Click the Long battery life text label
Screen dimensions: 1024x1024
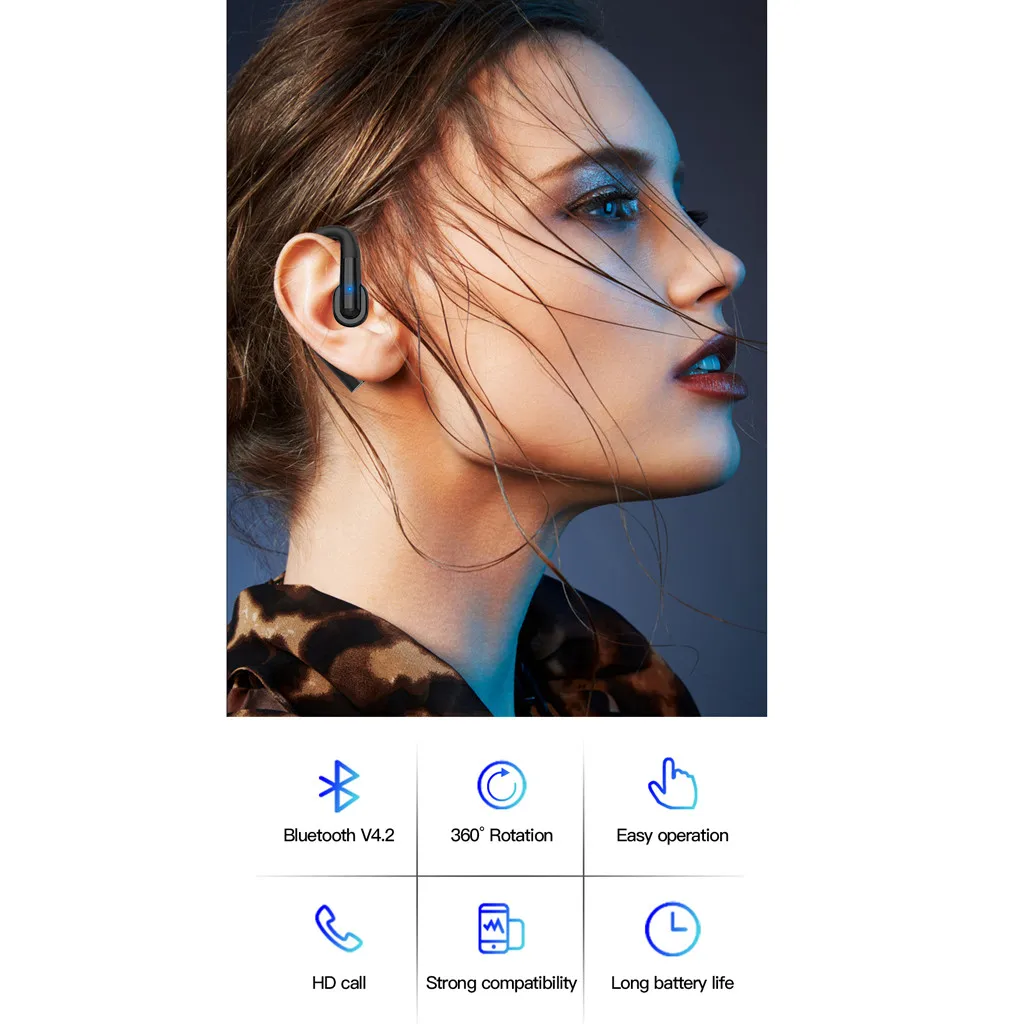coord(671,983)
